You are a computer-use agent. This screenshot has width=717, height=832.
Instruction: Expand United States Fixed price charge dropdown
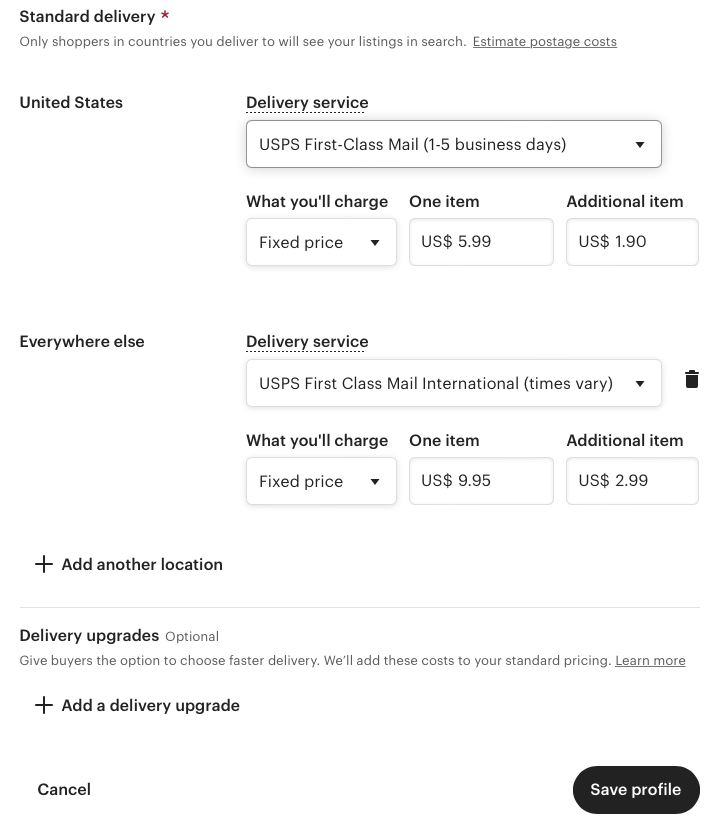[x=321, y=242]
